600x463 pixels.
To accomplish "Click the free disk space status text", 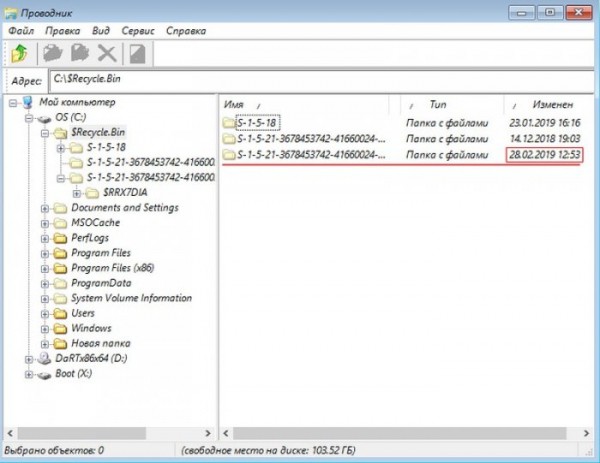I will click(268, 450).
